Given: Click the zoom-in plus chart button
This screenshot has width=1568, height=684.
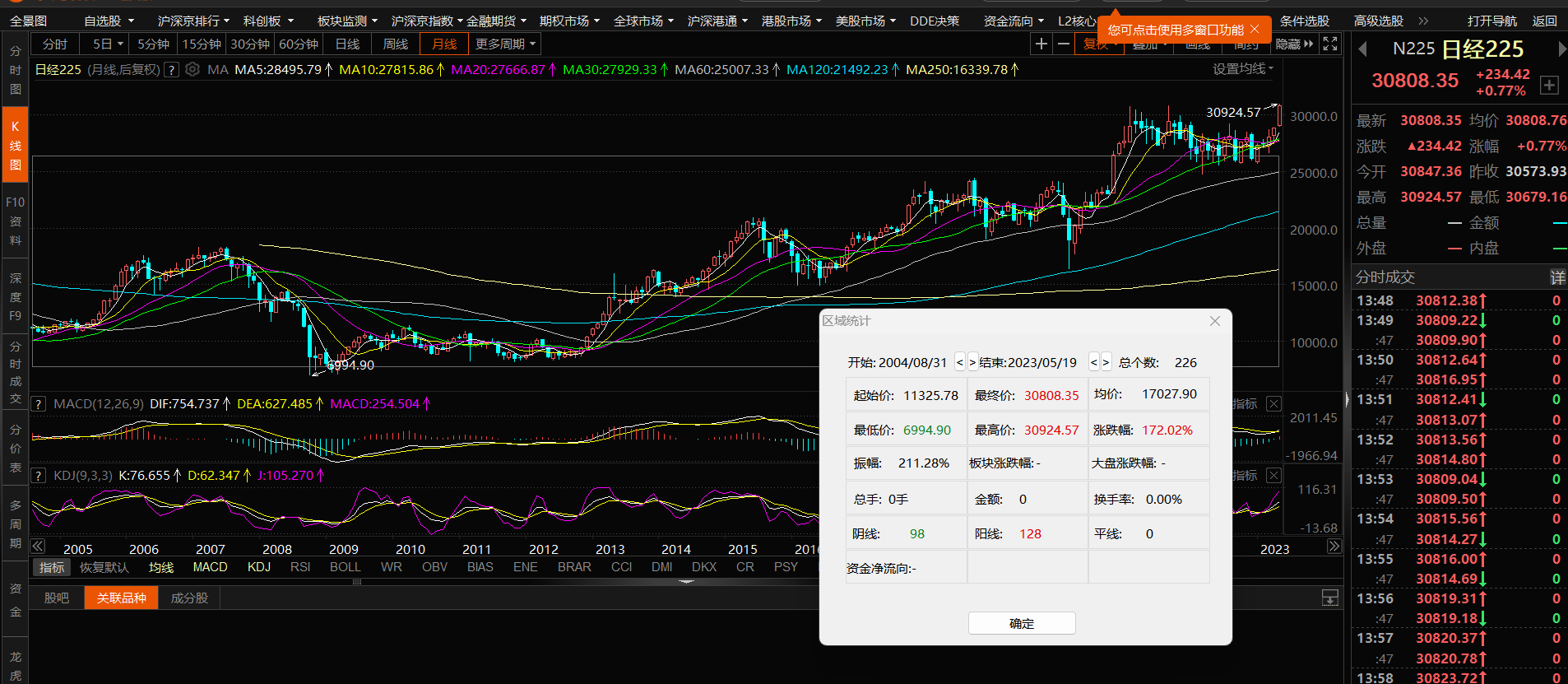Looking at the screenshot, I should pos(1041,44).
